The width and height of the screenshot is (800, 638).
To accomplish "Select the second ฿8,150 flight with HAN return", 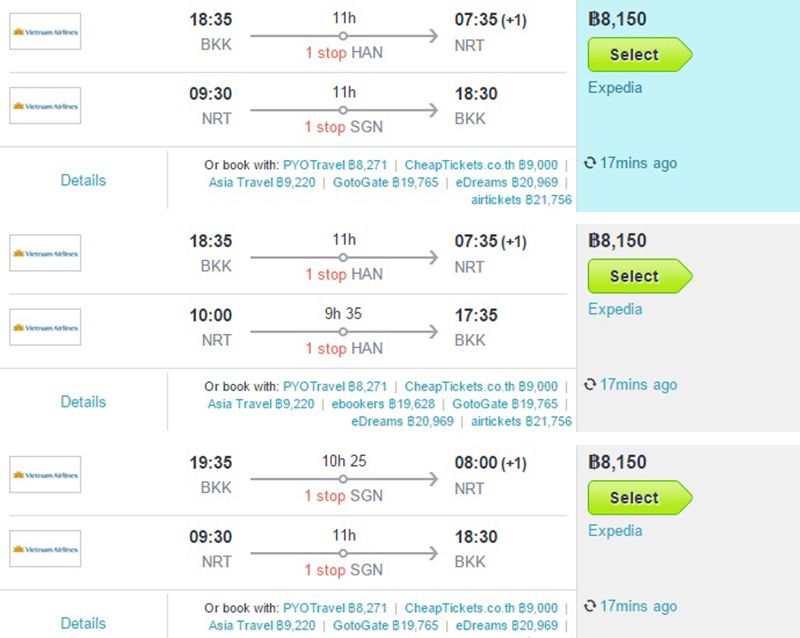I will coord(640,276).
